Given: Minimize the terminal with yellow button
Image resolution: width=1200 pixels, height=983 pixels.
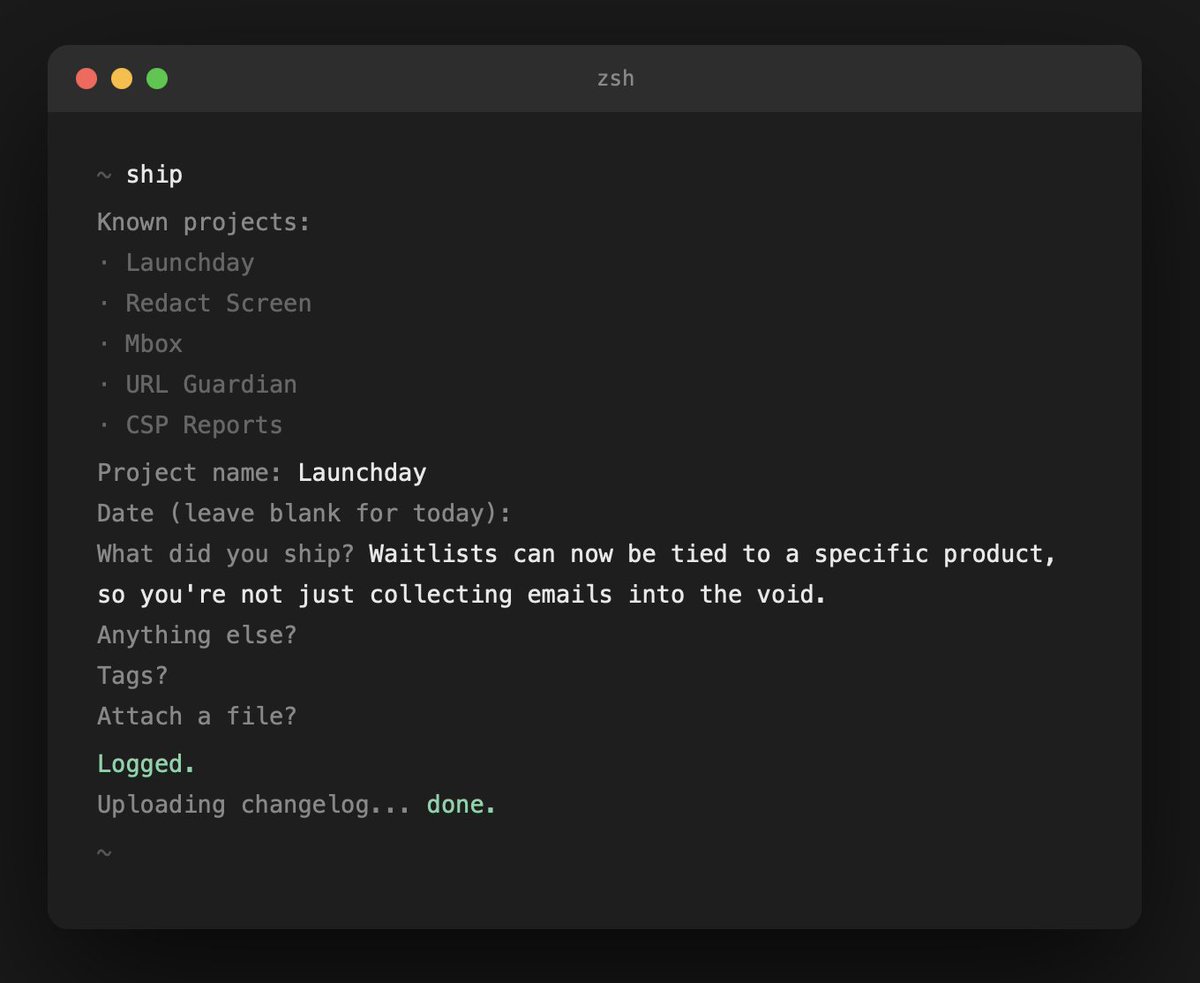Looking at the screenshot, I should [x=121, y=78].
